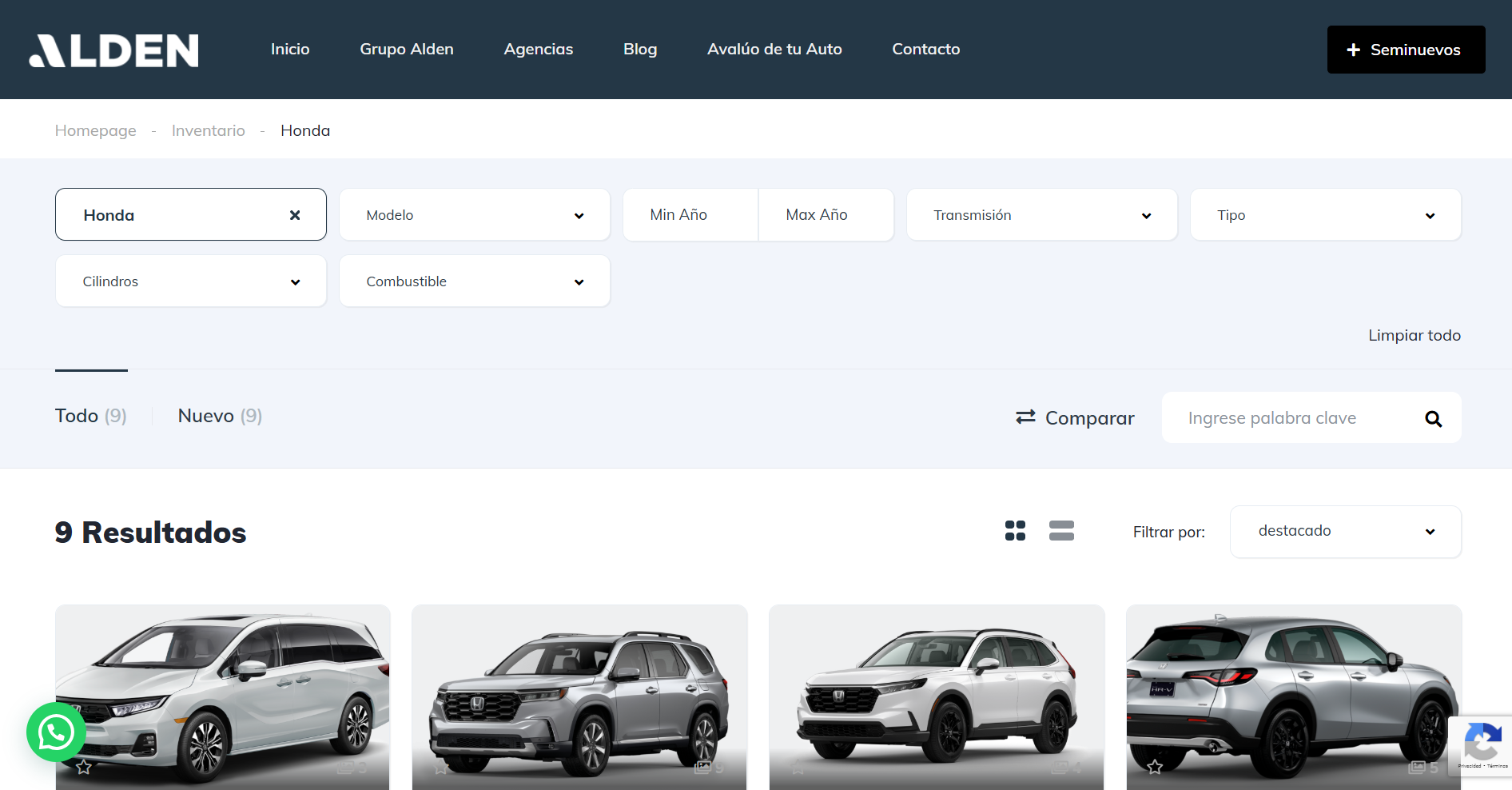Open the Transmisión dropdown
The image size is (1512, 790).
(1041, 215)
